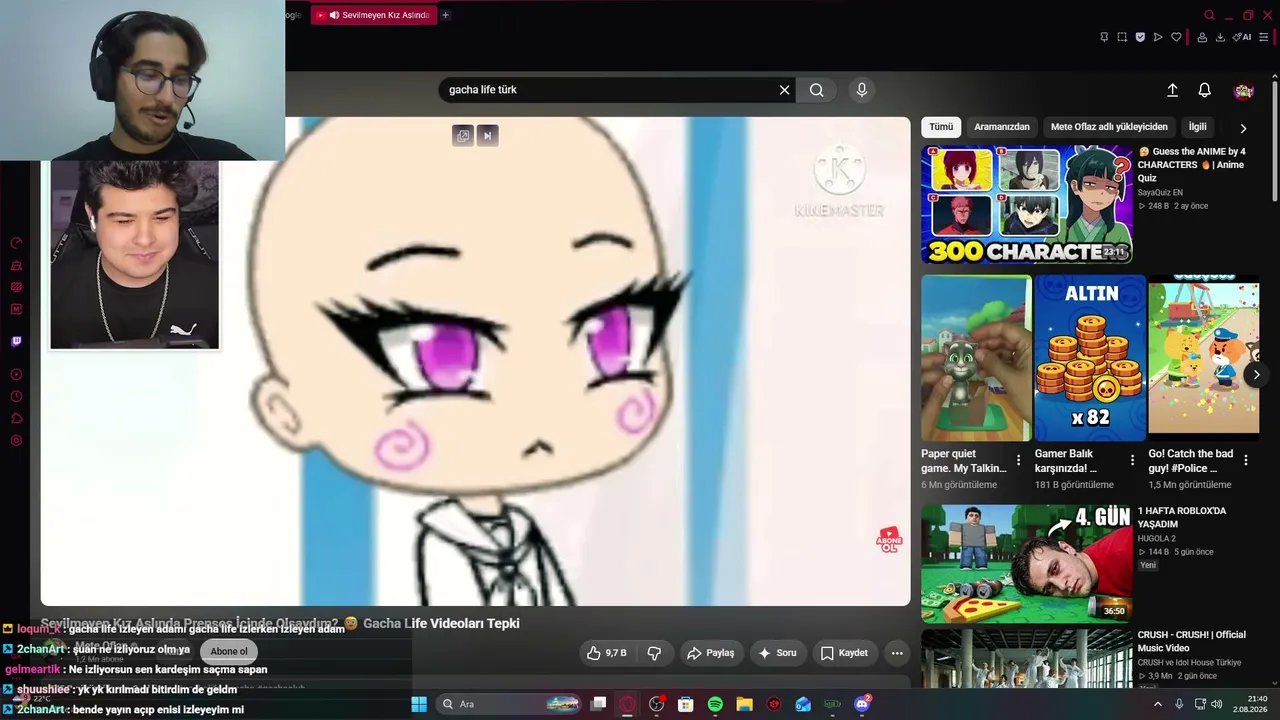The image size is (1280, 720).
Task: Click the ABONE OL overlay on the video
Action: click(889, 540)
